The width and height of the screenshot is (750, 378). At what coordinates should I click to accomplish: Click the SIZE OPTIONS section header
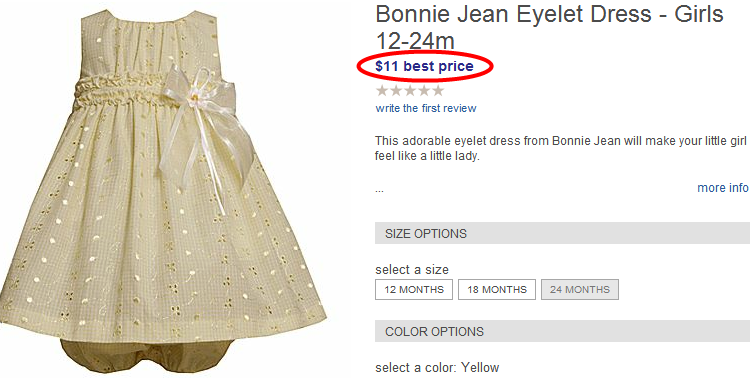pyautogui.click(x=562, y=233)
